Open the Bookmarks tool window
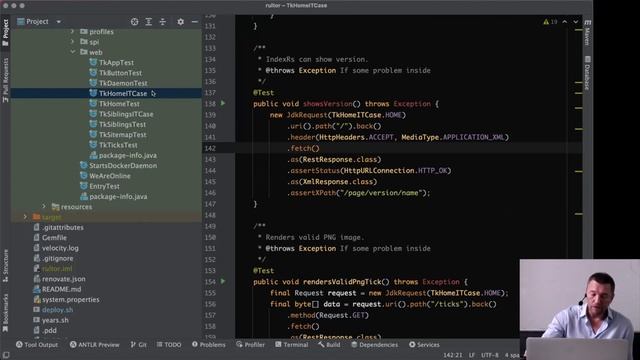The height and width of the screenshot is (360, 640). [x=5, y=313]
